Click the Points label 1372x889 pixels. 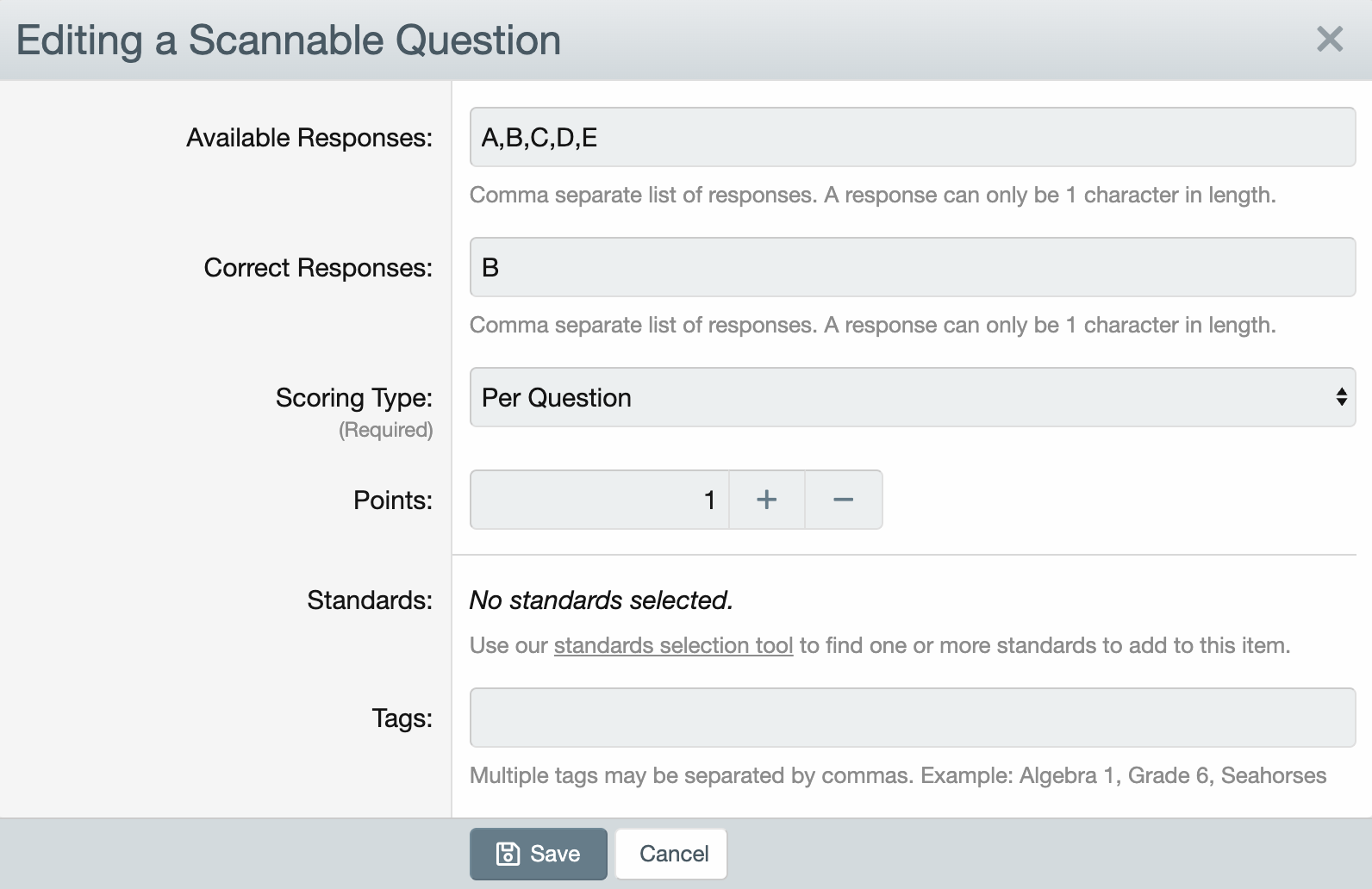click(393, 500)
